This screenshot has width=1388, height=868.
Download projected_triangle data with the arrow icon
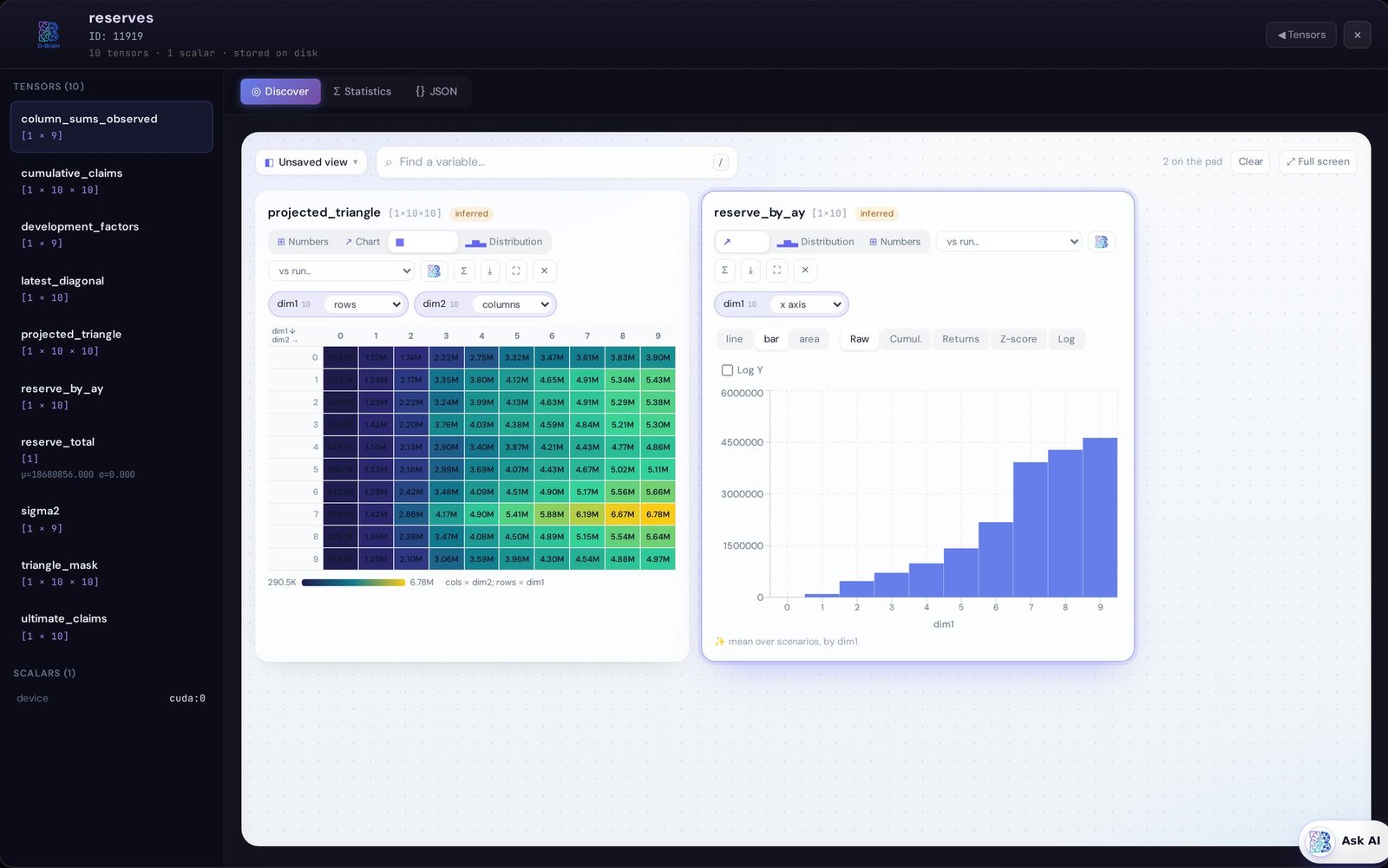tap(490, 271)
